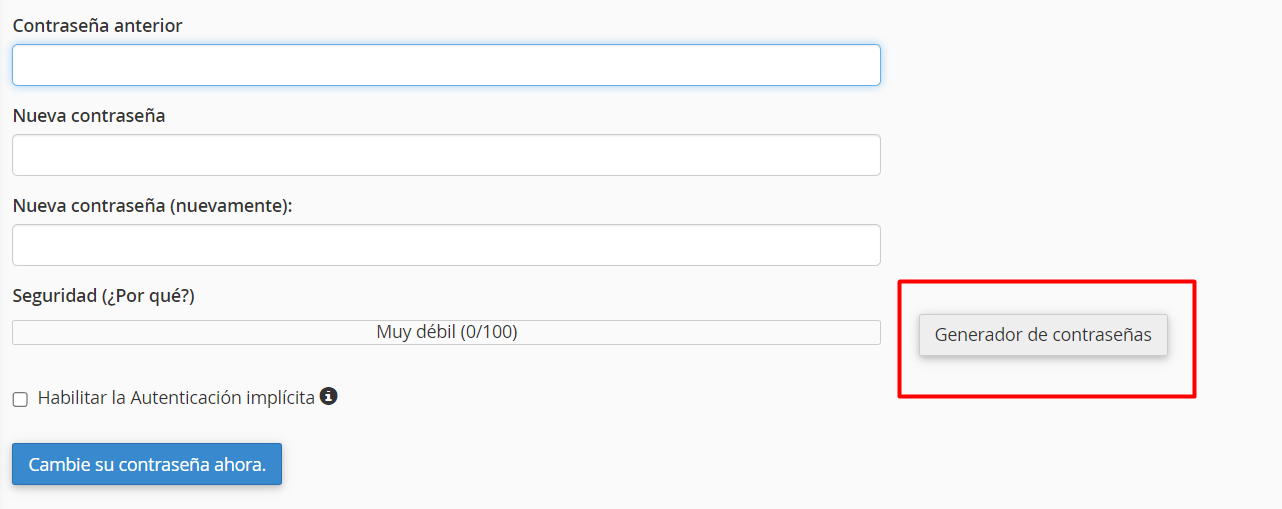Click the right end of the strength bar

[872, 332]
